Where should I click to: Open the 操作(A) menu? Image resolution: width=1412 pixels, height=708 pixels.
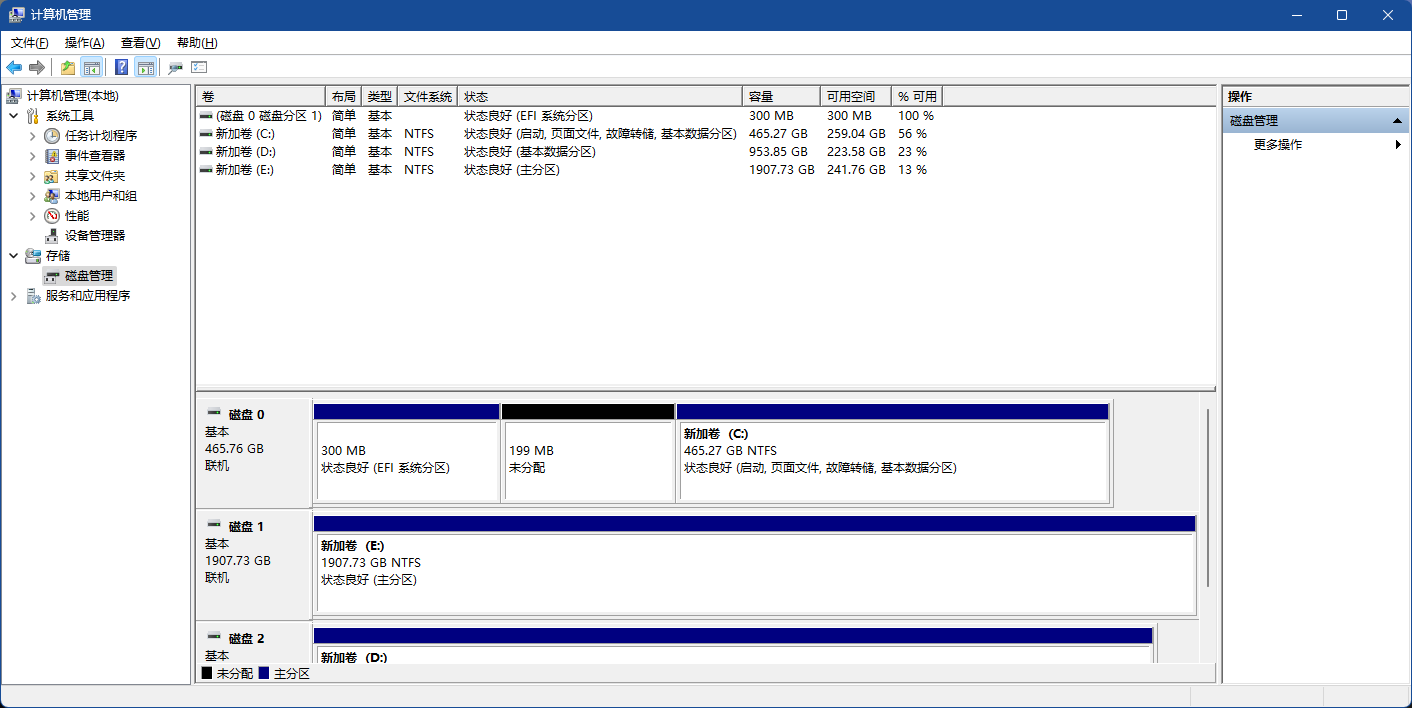click(84, 43)
